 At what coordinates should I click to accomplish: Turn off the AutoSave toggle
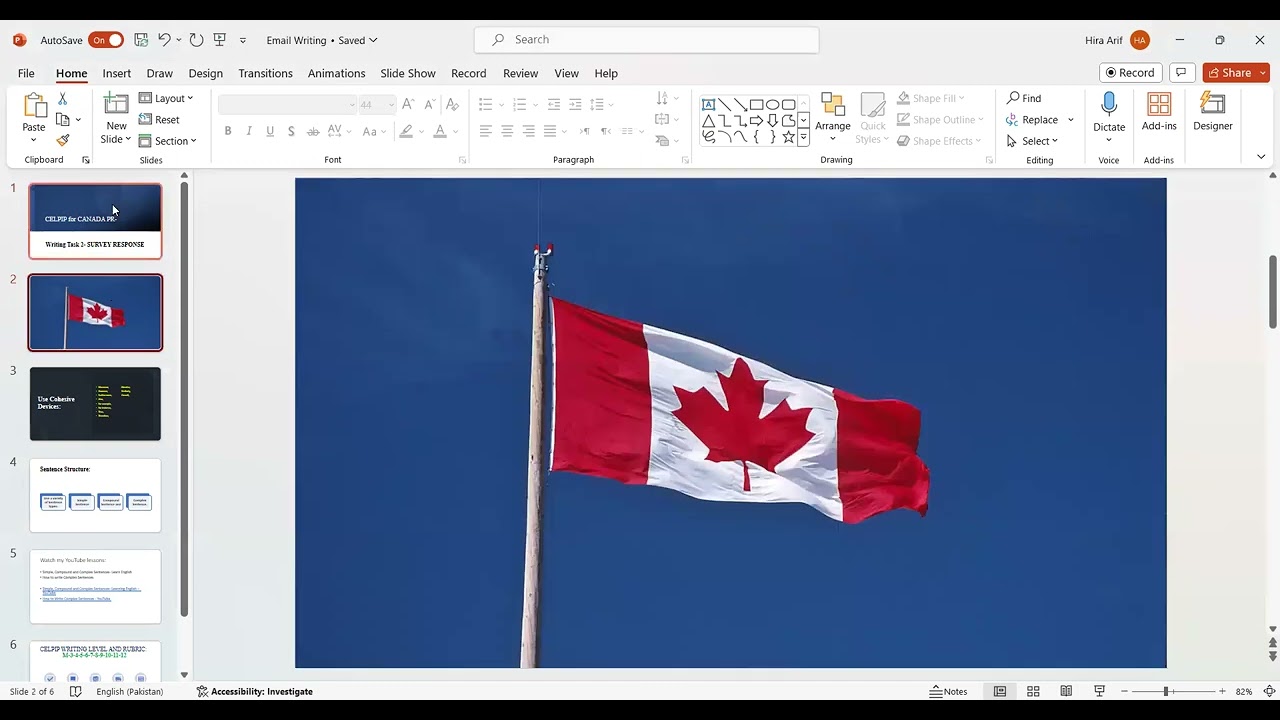(106, 40)
